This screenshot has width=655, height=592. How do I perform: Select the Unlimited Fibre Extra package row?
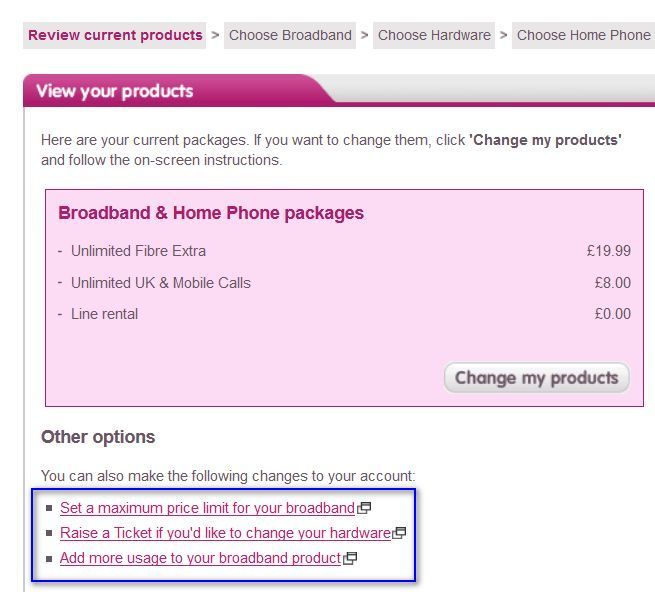point(138,251)
